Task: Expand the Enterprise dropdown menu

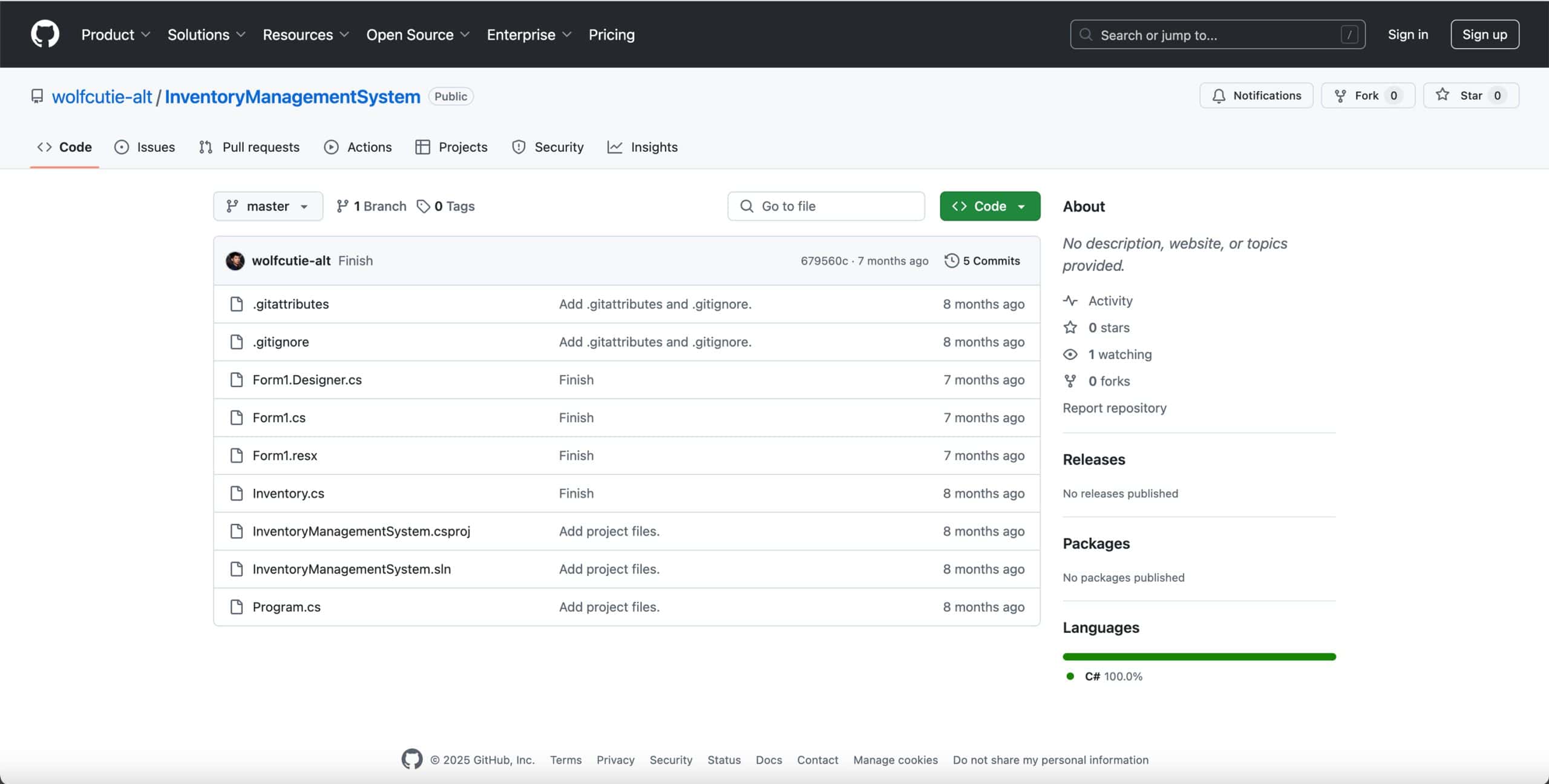Action: point(529,34)
